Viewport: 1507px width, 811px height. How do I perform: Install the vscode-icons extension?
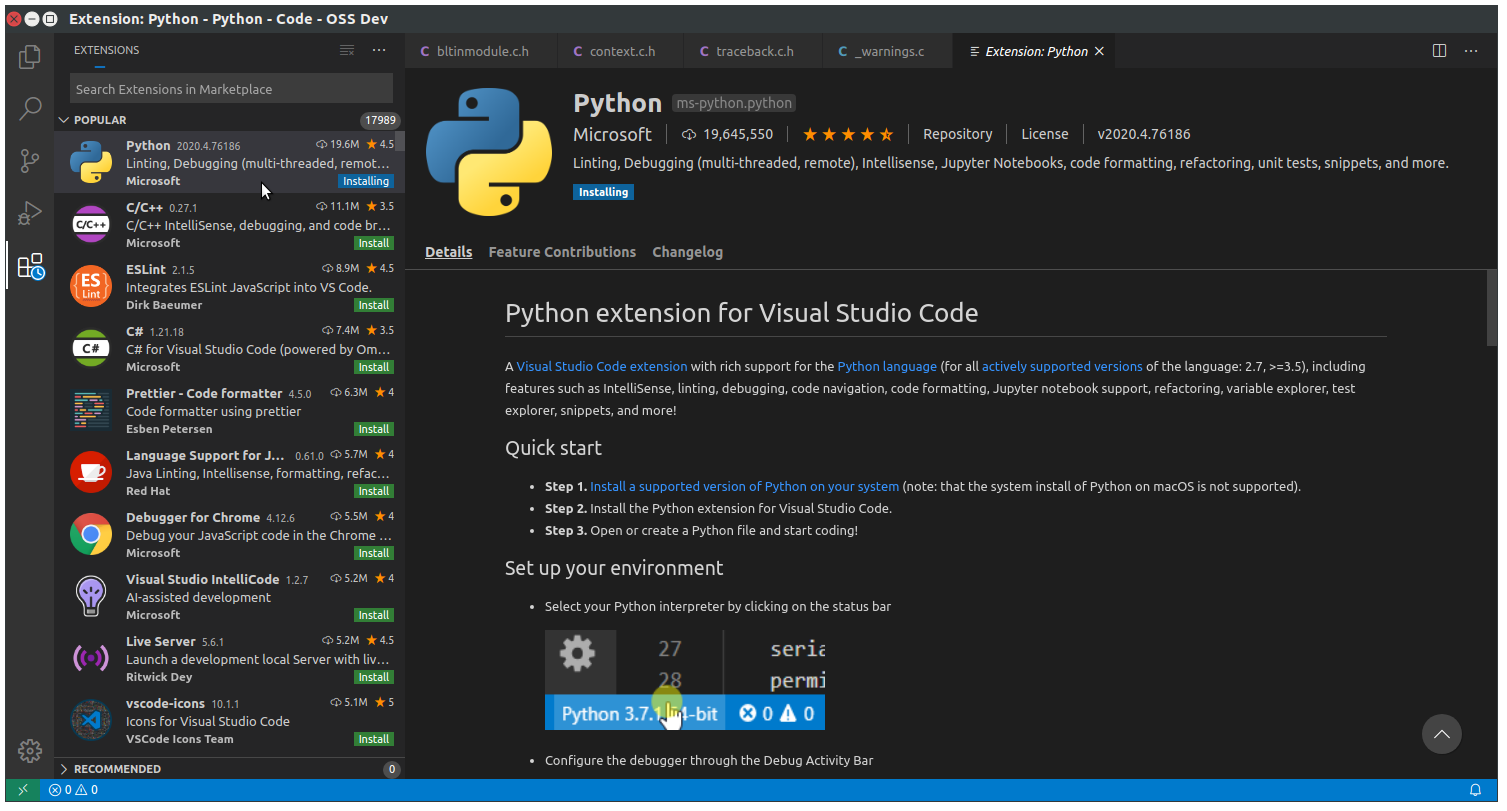click(x=374, y=739)
